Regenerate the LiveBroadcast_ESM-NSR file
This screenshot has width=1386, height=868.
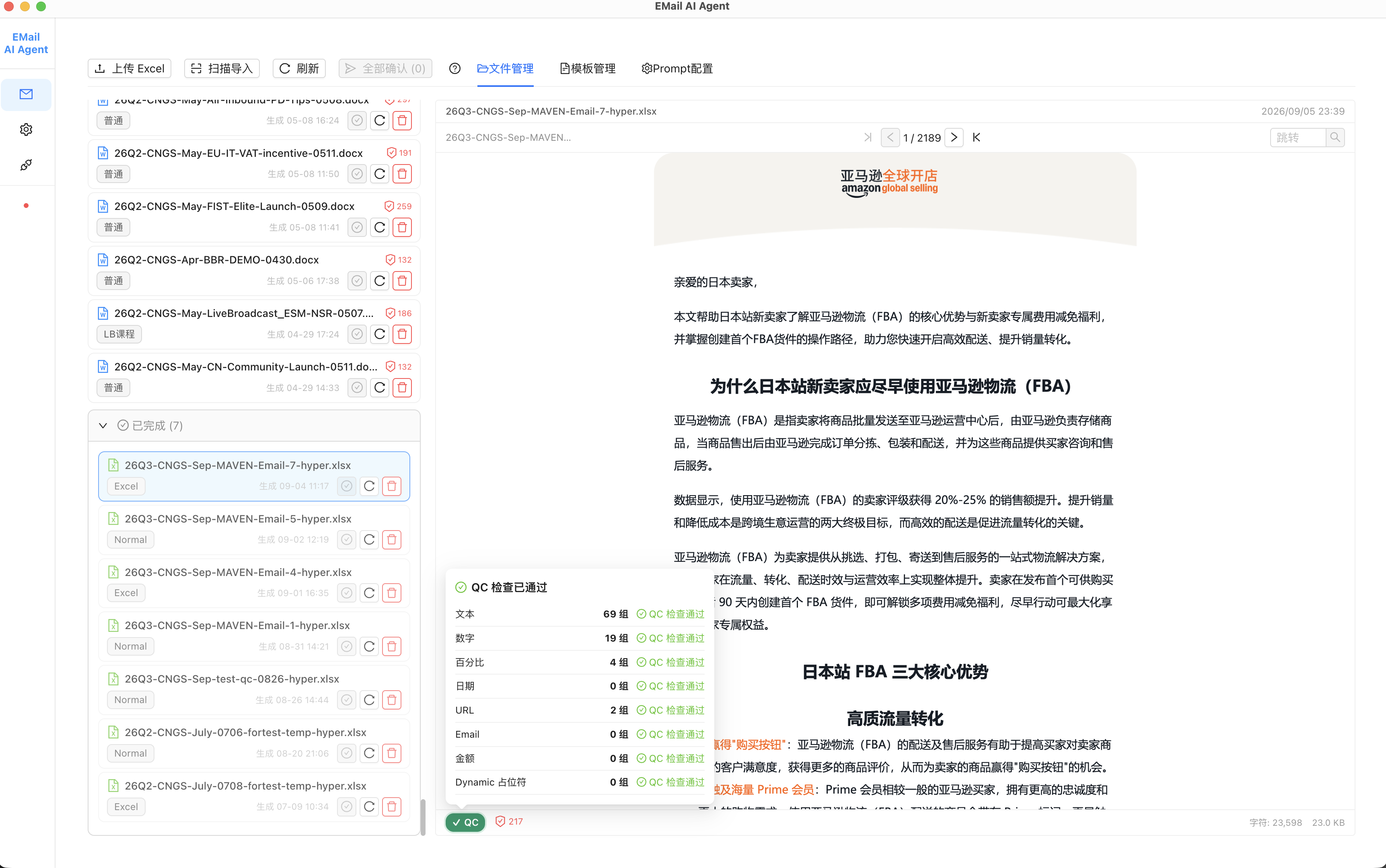(379, 334)
